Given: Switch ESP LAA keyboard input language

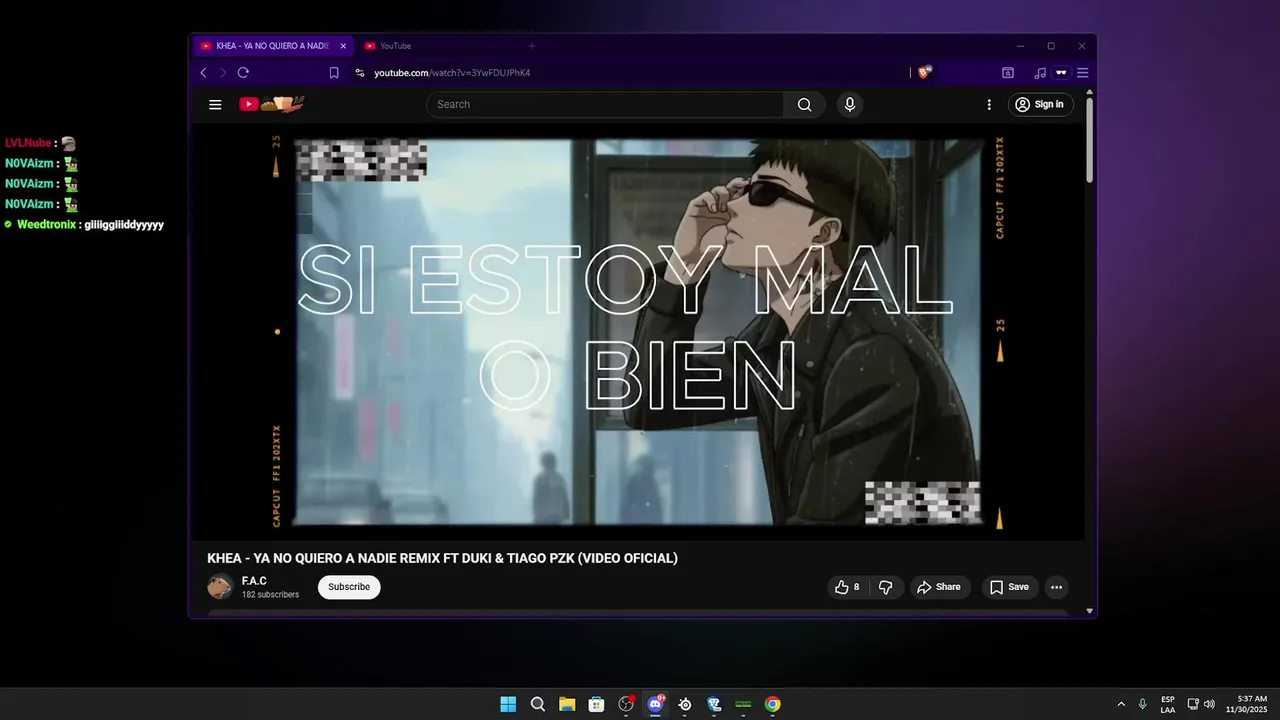Looking at the screenshot, I should (1168, 704).
